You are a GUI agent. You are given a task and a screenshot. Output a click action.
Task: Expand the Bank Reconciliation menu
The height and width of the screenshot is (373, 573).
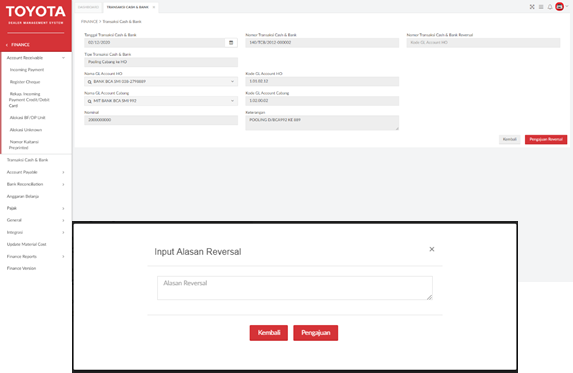[36, 184]
